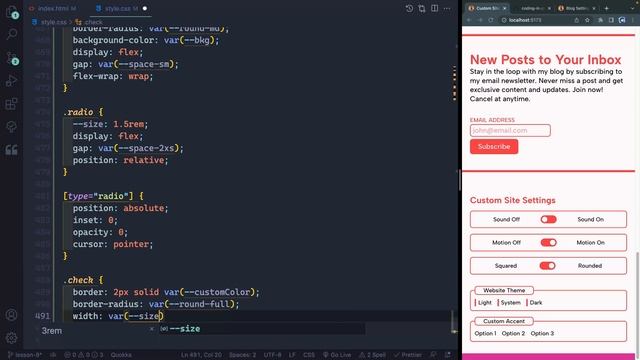Open the browser side panel icon

pos(611,20)
